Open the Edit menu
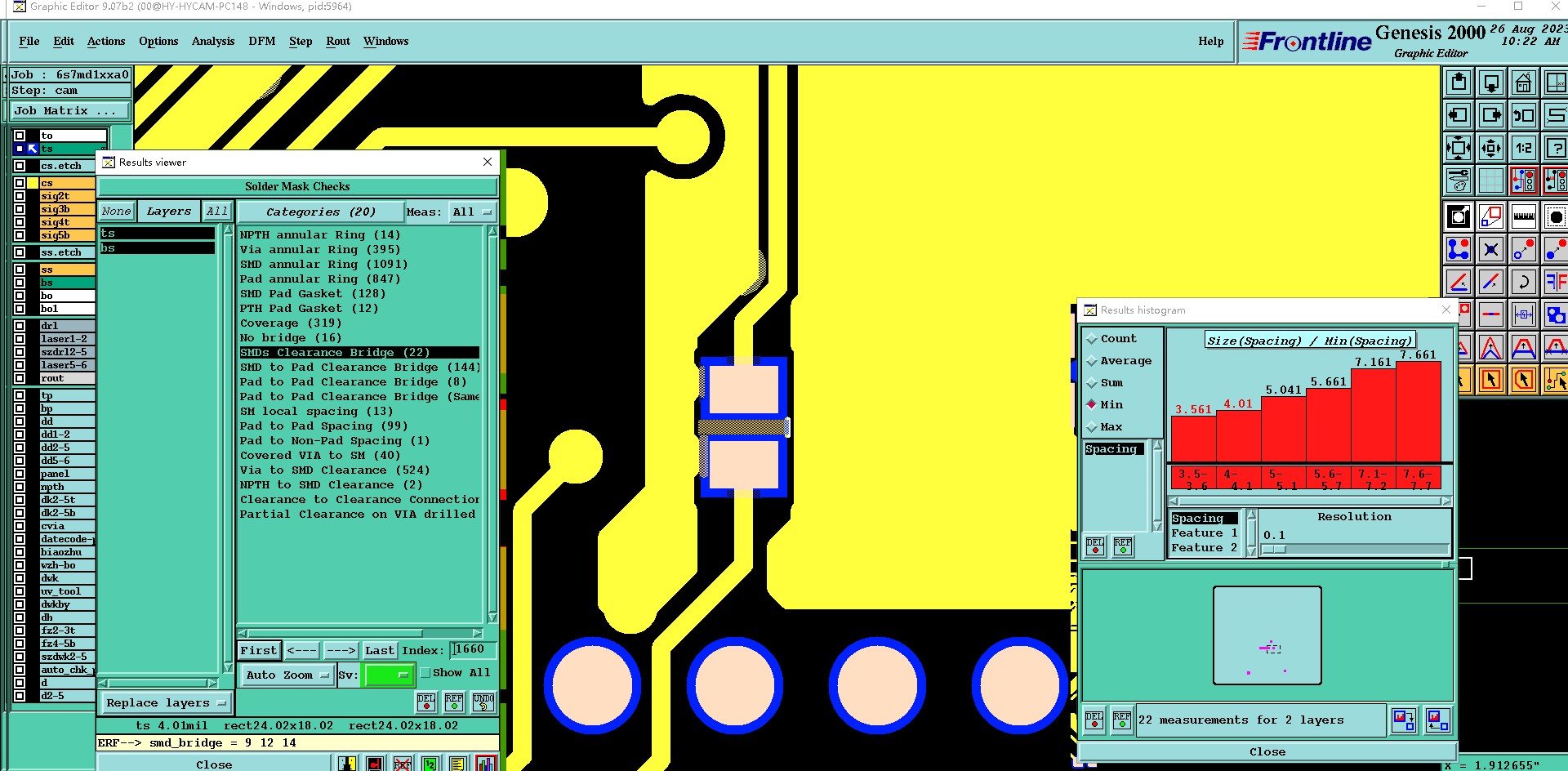 tap(64, 42)
